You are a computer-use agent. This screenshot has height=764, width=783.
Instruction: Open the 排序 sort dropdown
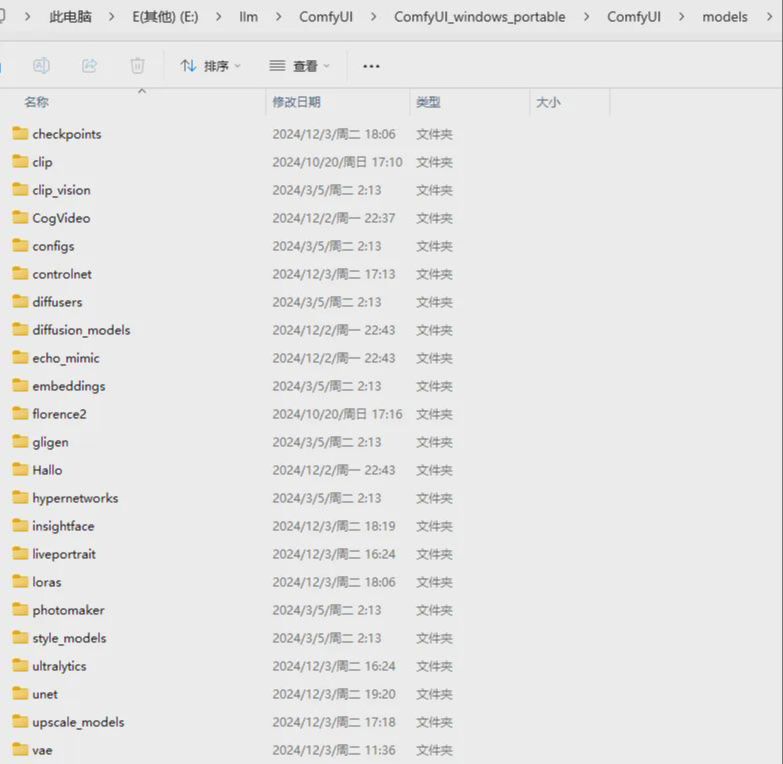tap(210, 66)
